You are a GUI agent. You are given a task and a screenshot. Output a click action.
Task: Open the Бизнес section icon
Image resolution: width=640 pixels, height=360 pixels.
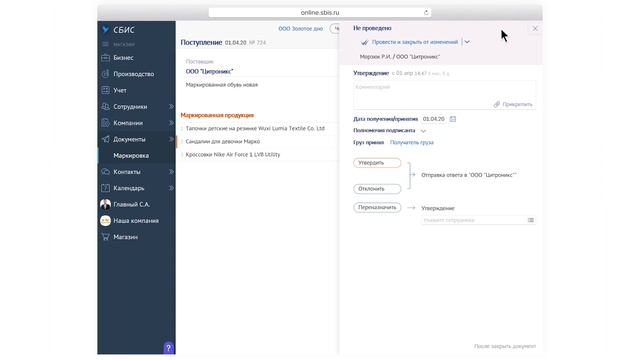[105, 58]
